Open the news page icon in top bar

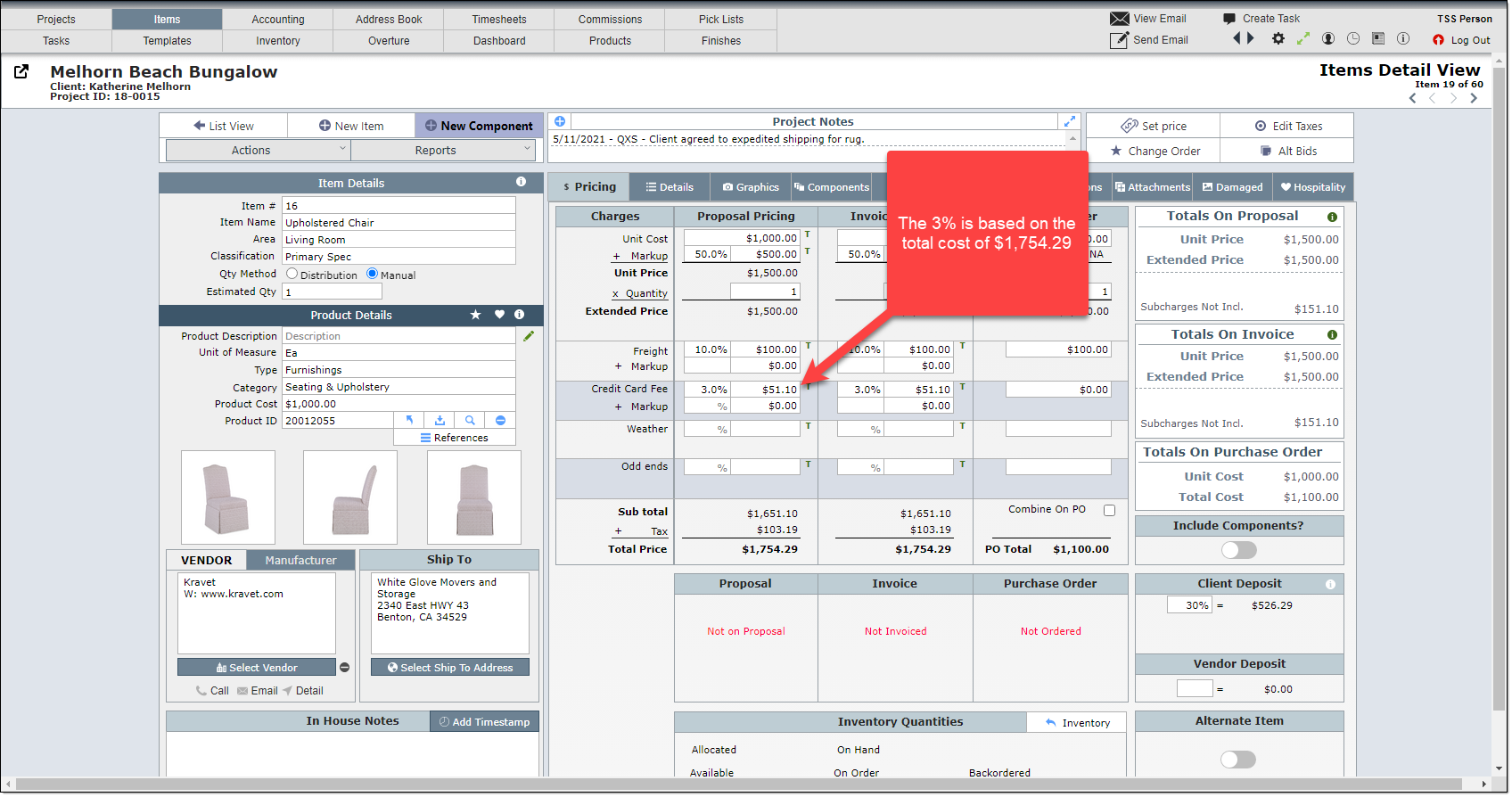point(1378,39)
